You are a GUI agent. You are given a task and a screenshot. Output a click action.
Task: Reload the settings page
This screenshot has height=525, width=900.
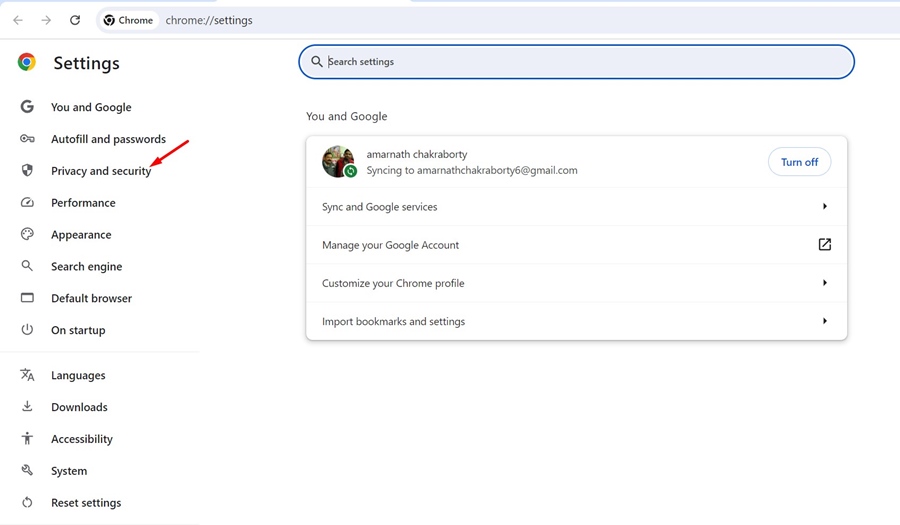point(75,20)
